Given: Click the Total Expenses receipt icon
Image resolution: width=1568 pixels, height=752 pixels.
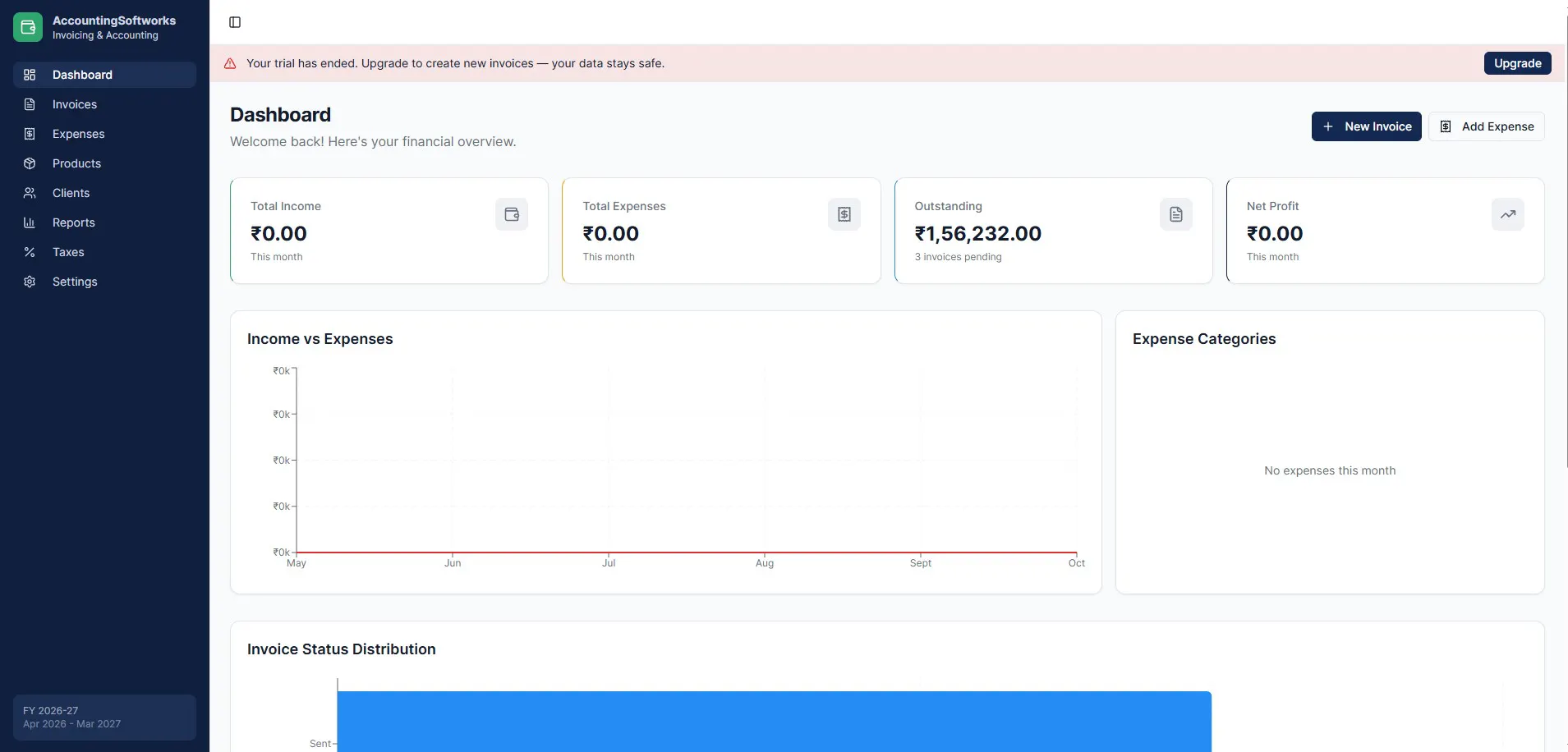Looking at the screenshot, I should tap(844, 214).
